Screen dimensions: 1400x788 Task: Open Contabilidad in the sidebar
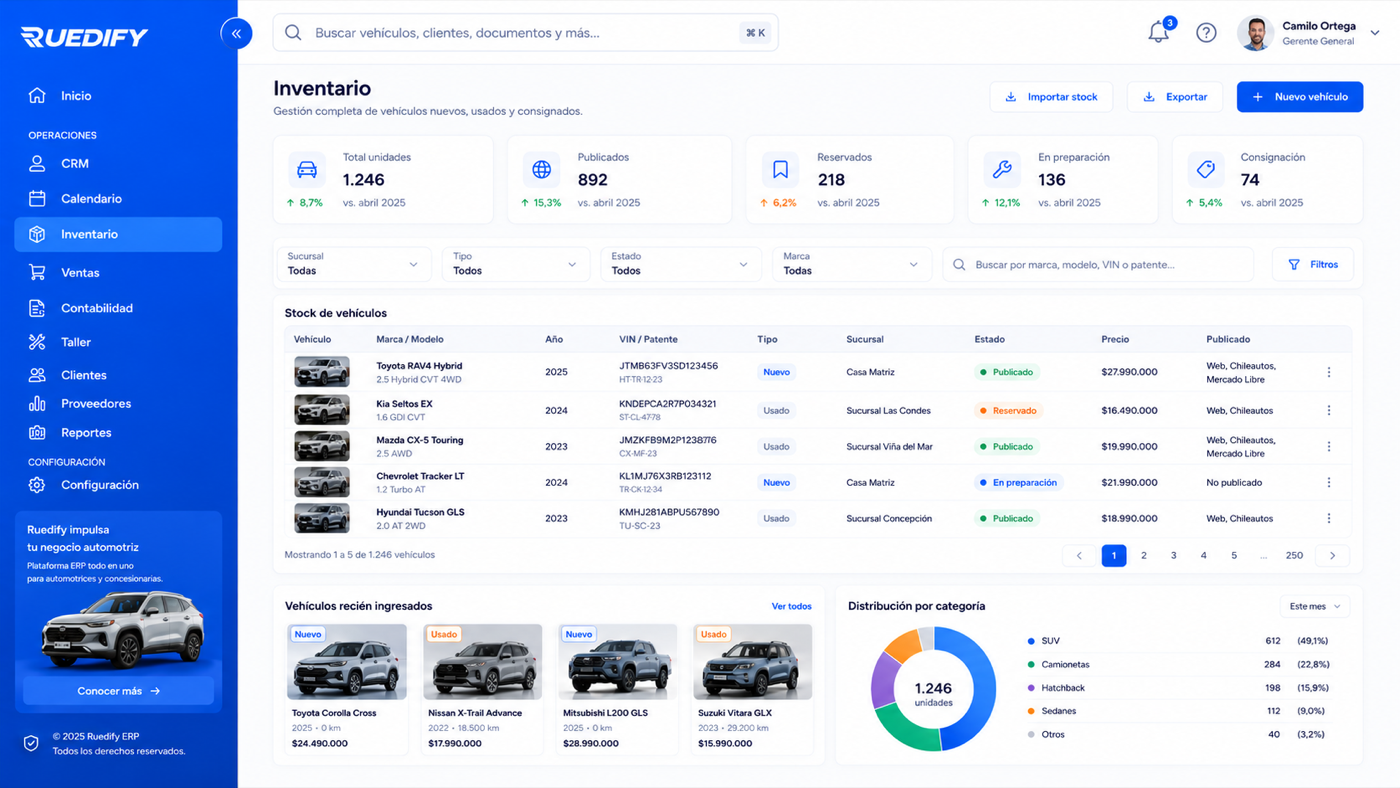(x=118, y=308)
